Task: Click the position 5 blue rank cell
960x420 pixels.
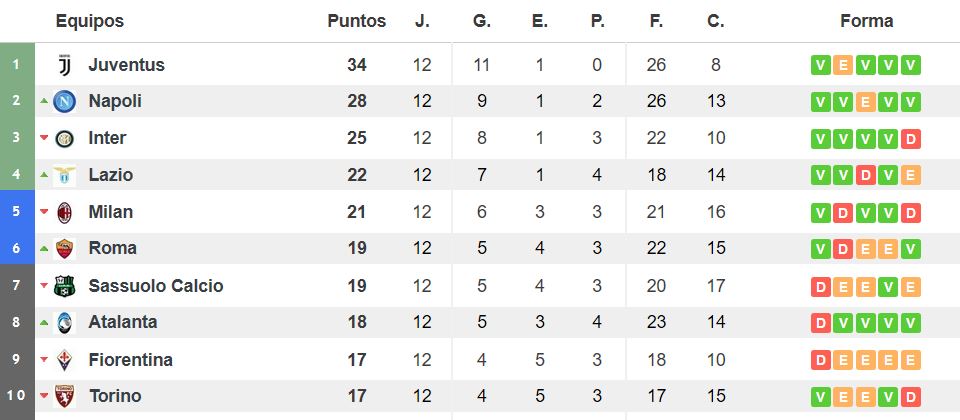Action: pos(17,211)
